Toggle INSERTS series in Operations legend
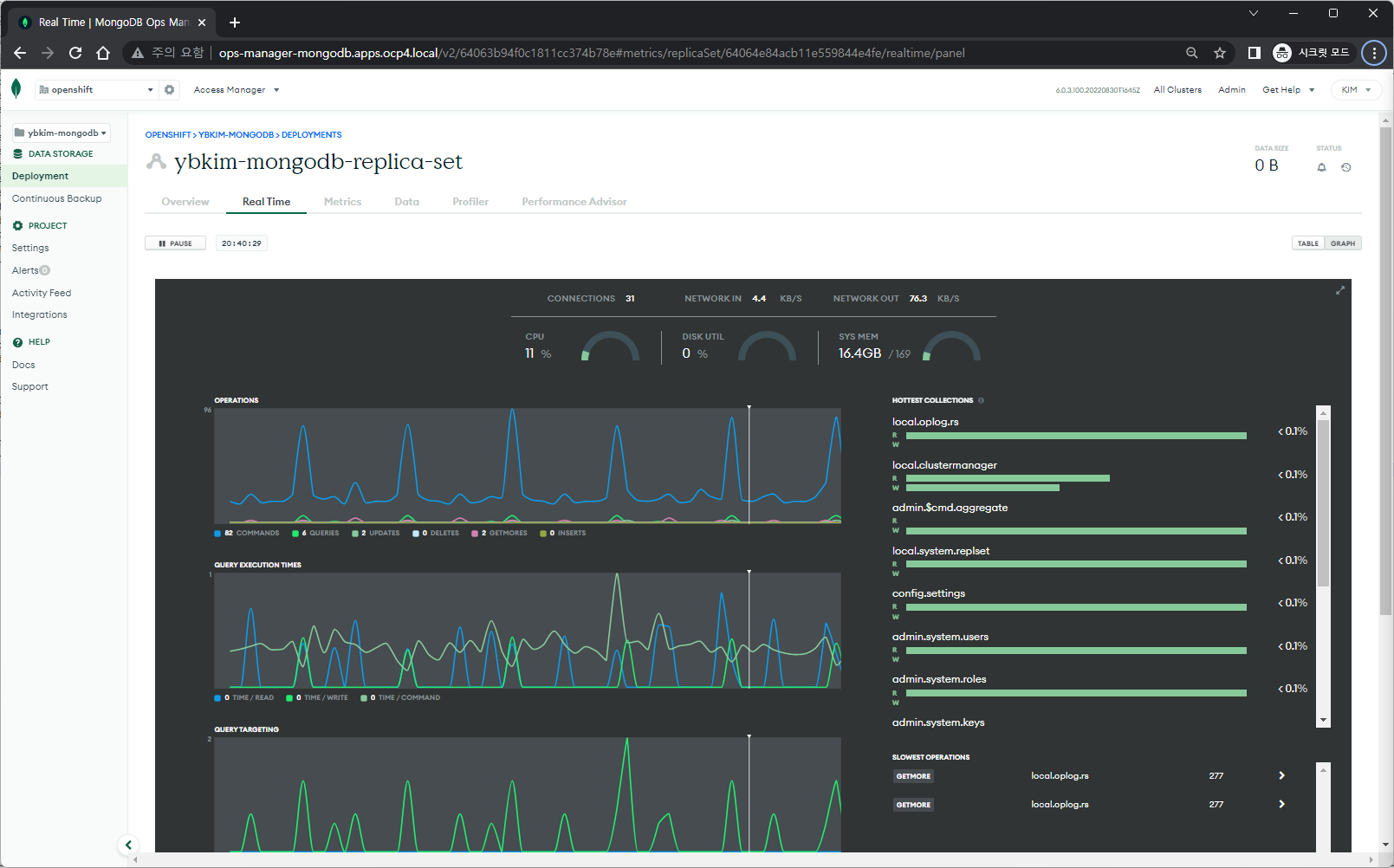Screen dimensions: 1394x868 point(563,534)
